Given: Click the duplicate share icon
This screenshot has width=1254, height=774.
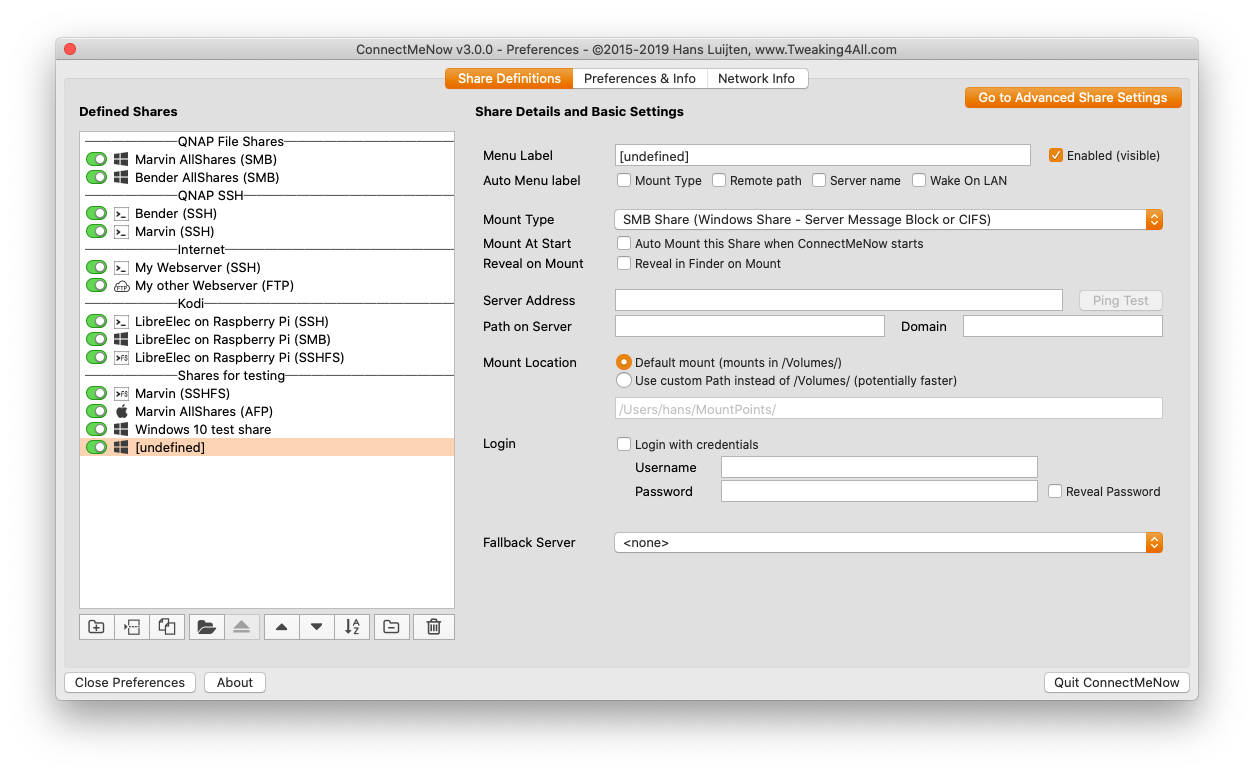Looking at the screenshot, I should (x=167, y=627).
